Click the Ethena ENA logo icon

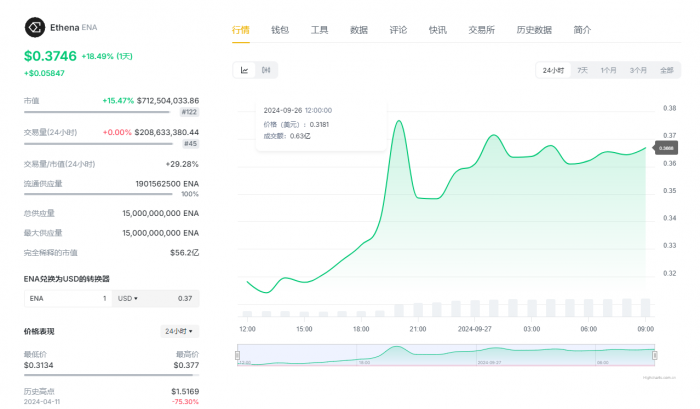click(35, 27)
